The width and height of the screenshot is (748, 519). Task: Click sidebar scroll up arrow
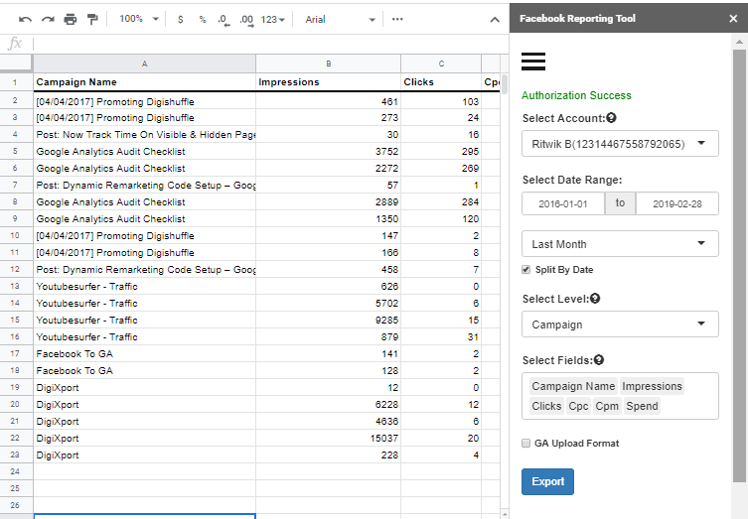(x=739, y=42)
